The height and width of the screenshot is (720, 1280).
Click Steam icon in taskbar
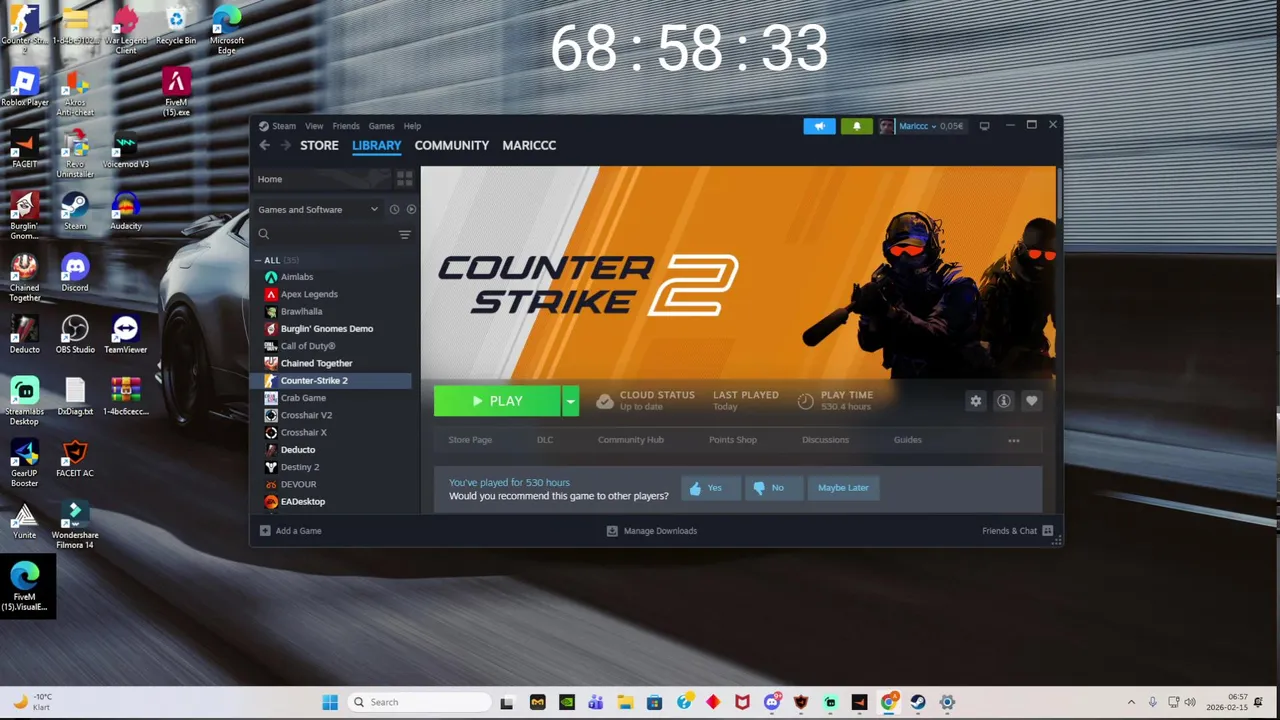(917, 702)
